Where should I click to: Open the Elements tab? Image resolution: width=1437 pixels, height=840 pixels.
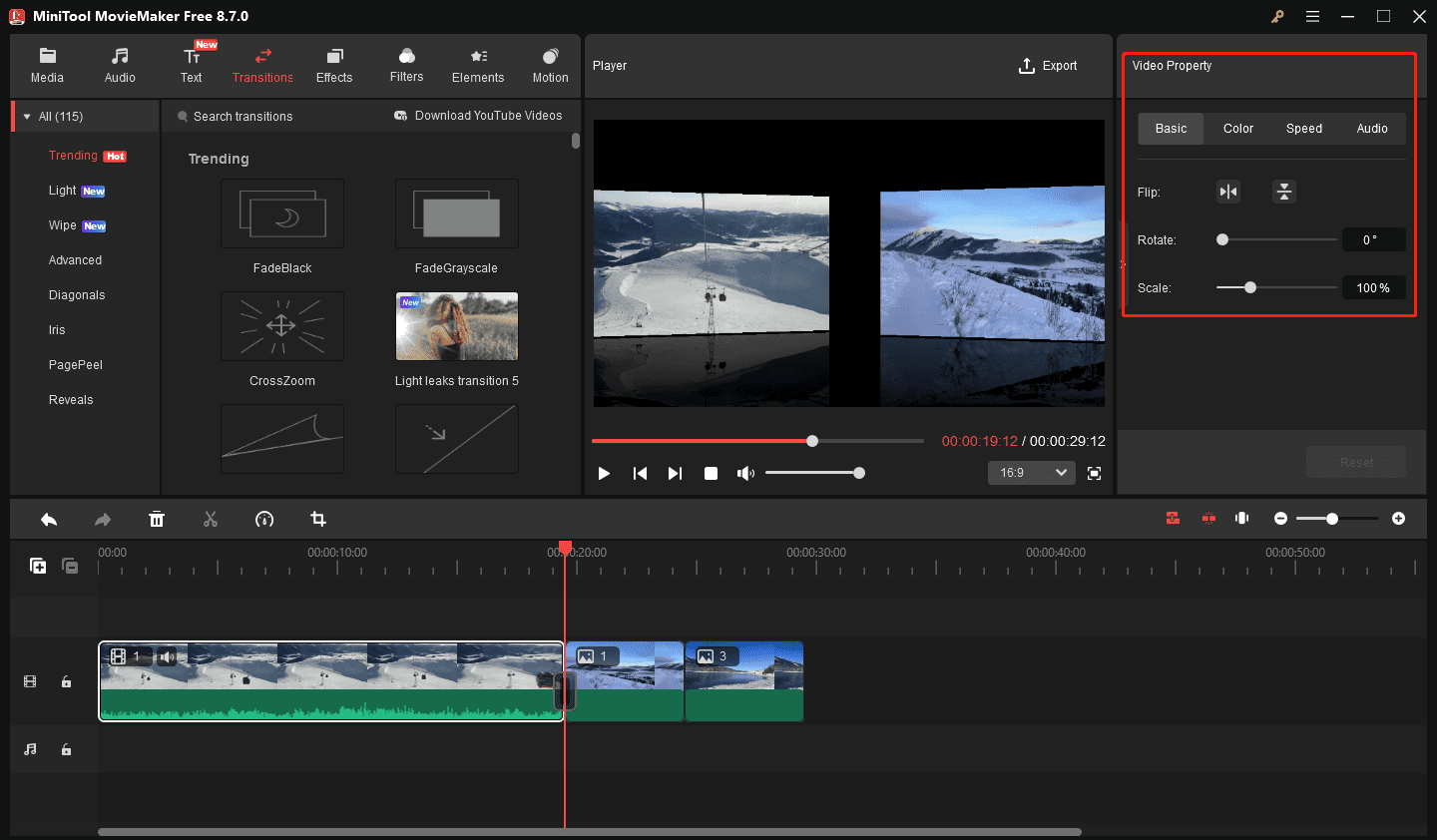pyautogui.click(x=478, y=65)
